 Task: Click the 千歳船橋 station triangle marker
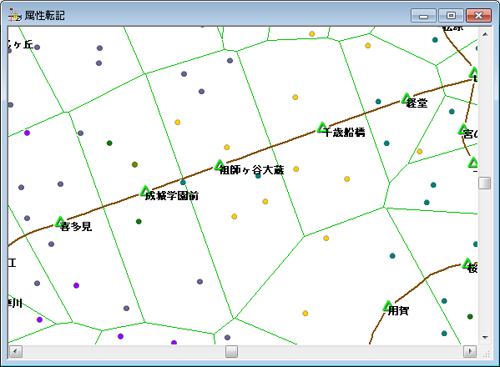(x=322, y=128)
